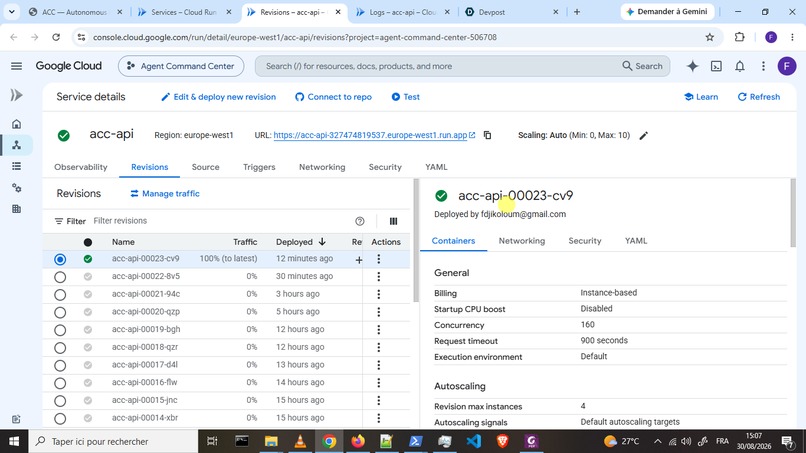Select revision acc-api-00016-flw radio button

click(x=60, y=383)
